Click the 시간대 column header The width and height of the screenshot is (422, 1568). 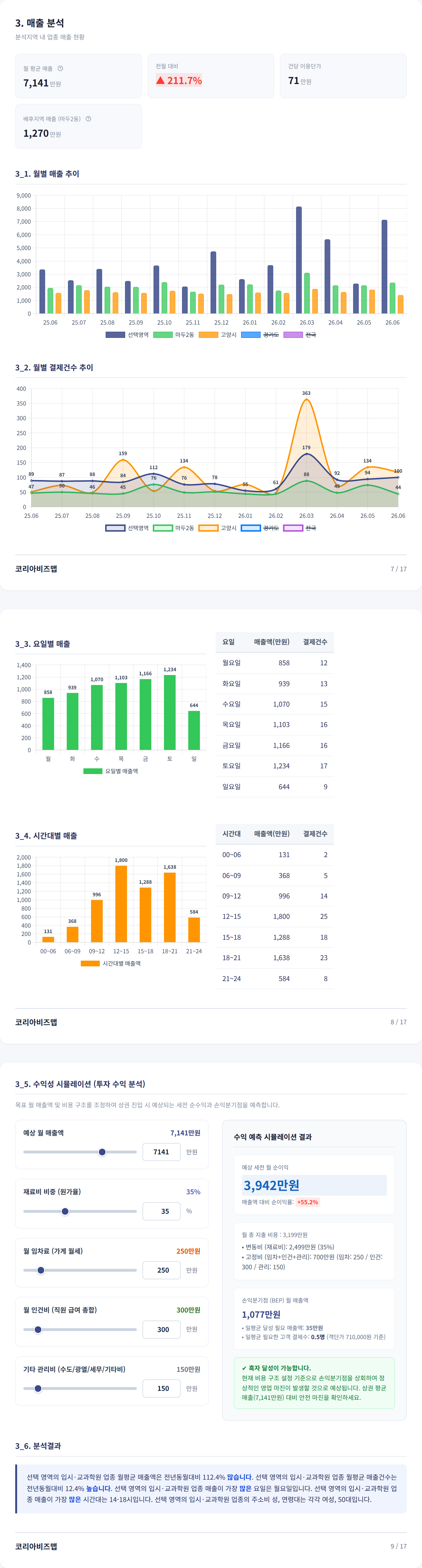pos(231,833)
